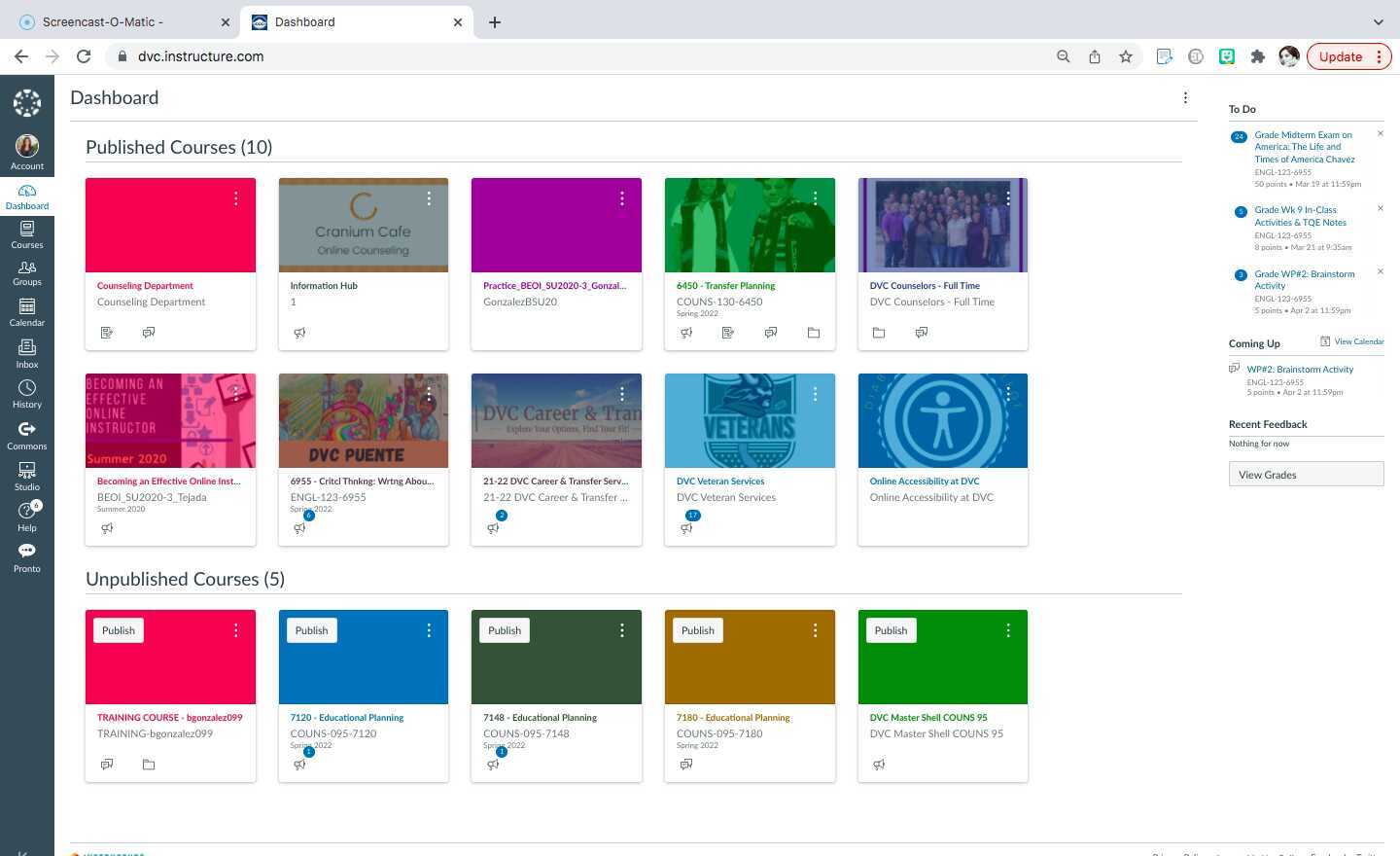Screen dimensions: 1400x856
Task: Dismiss the Grade WP#2 Brainstorm Activity to-do
Action: pos(1380,272)
